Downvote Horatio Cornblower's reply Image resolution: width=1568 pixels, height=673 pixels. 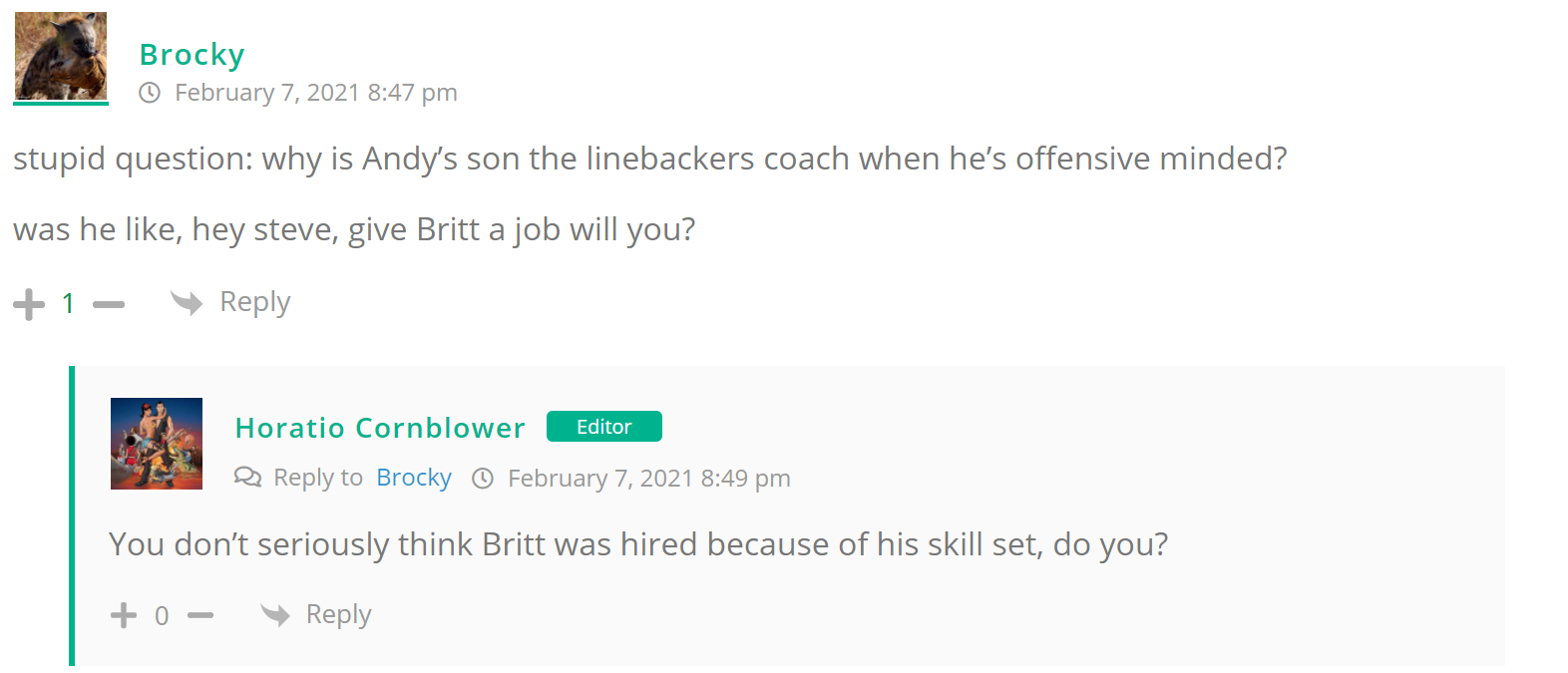pyautogui.click(x=200, y=615)
